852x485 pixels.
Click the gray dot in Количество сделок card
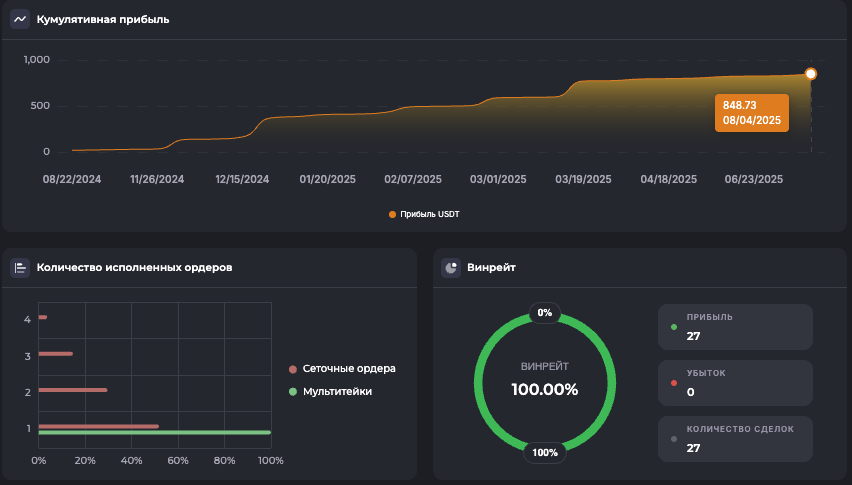(674, 438)
